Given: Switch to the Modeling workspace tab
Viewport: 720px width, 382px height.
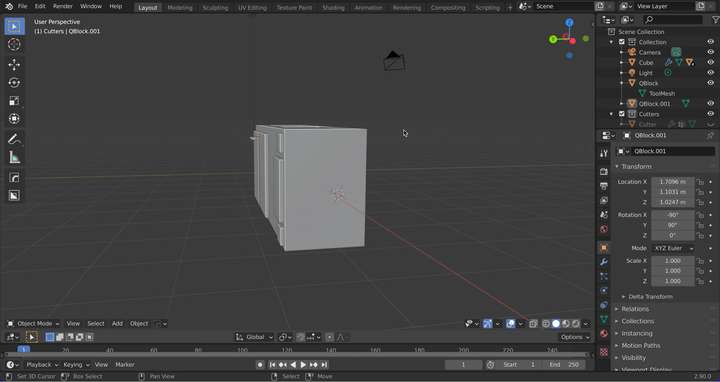Looking at the screenshot, I should click(180, 7).
